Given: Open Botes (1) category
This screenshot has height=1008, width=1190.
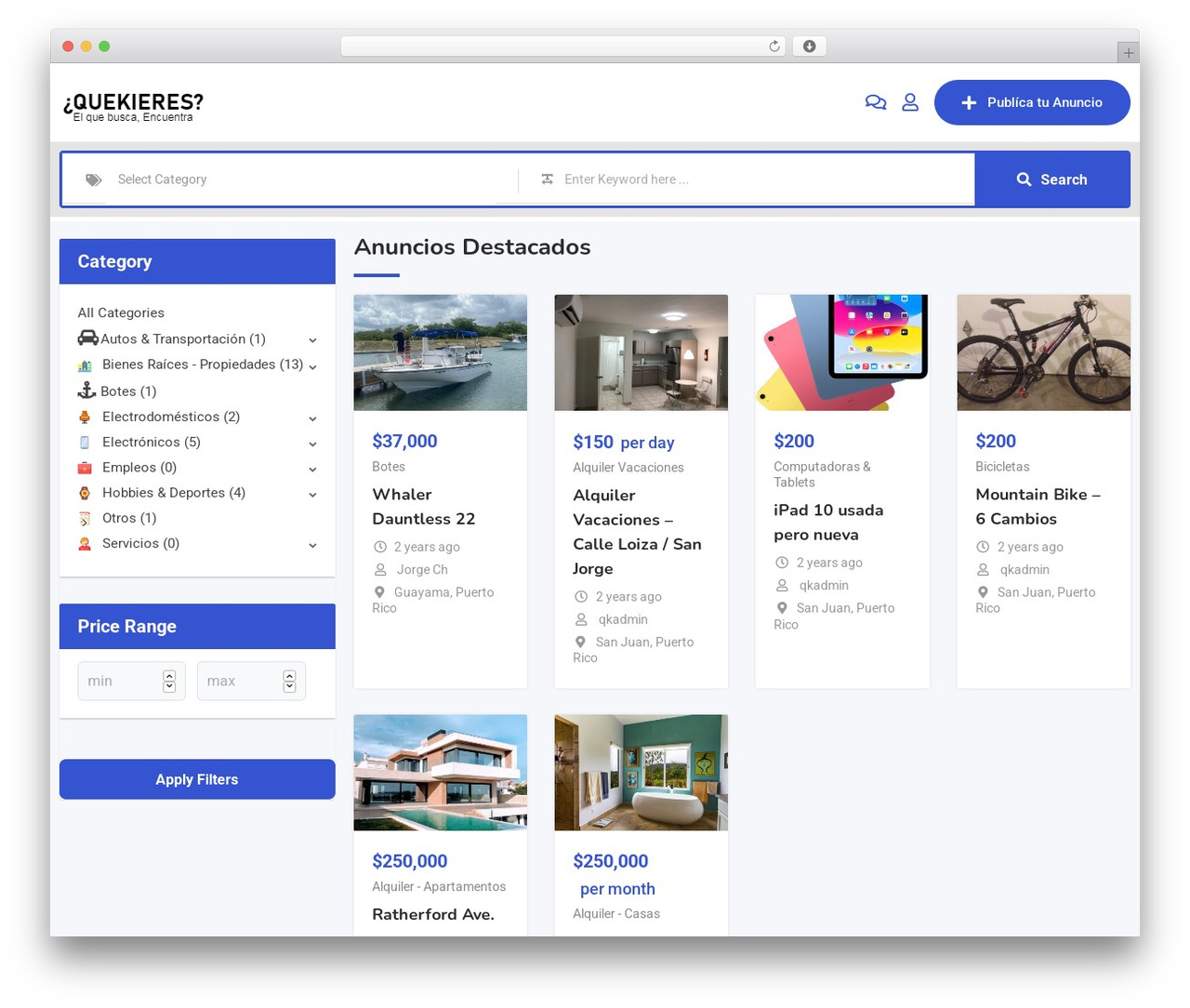Looking at the screenshot, I should click(128, 391).
